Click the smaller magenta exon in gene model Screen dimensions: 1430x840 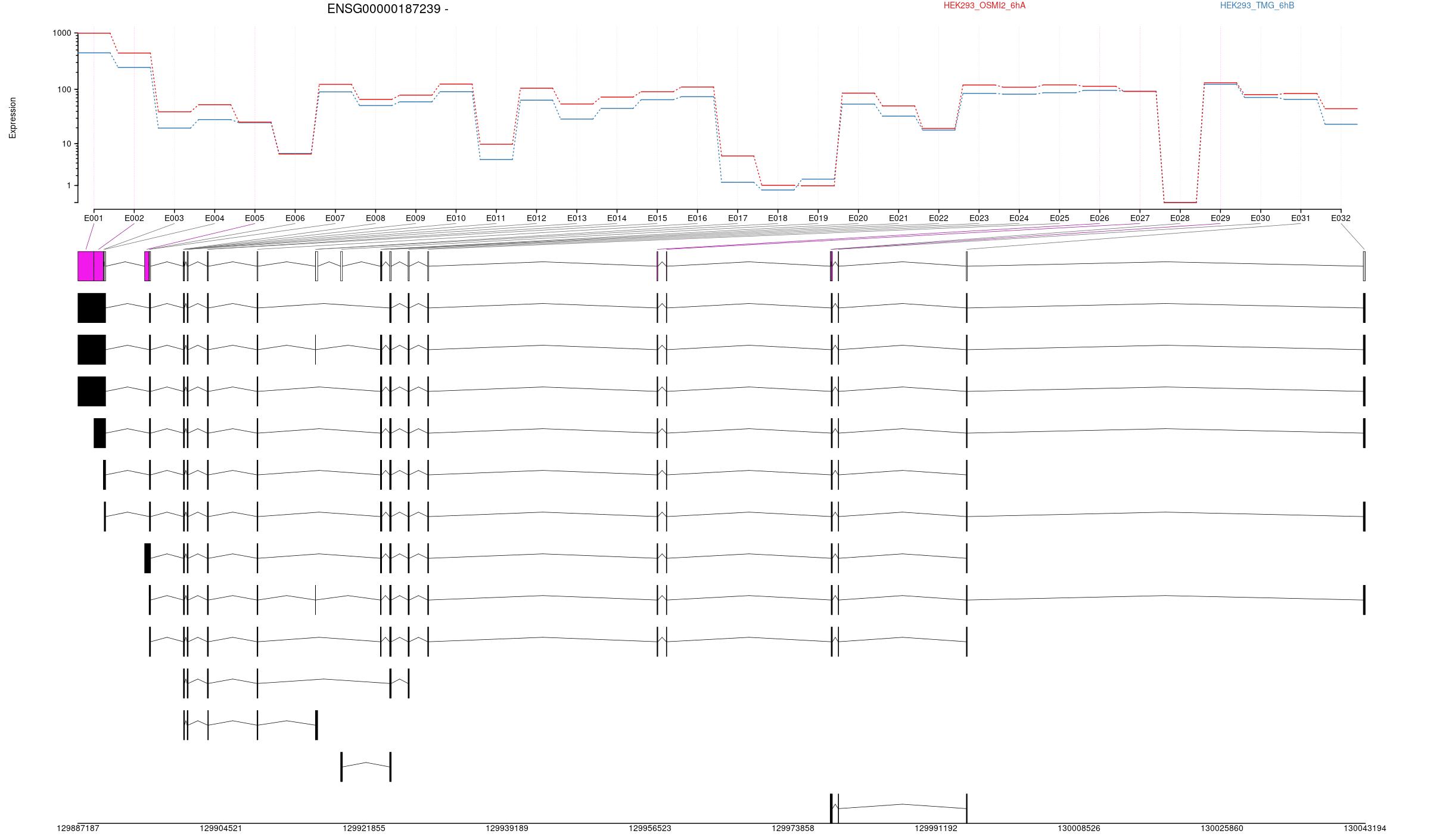click(x=147, y=266)
